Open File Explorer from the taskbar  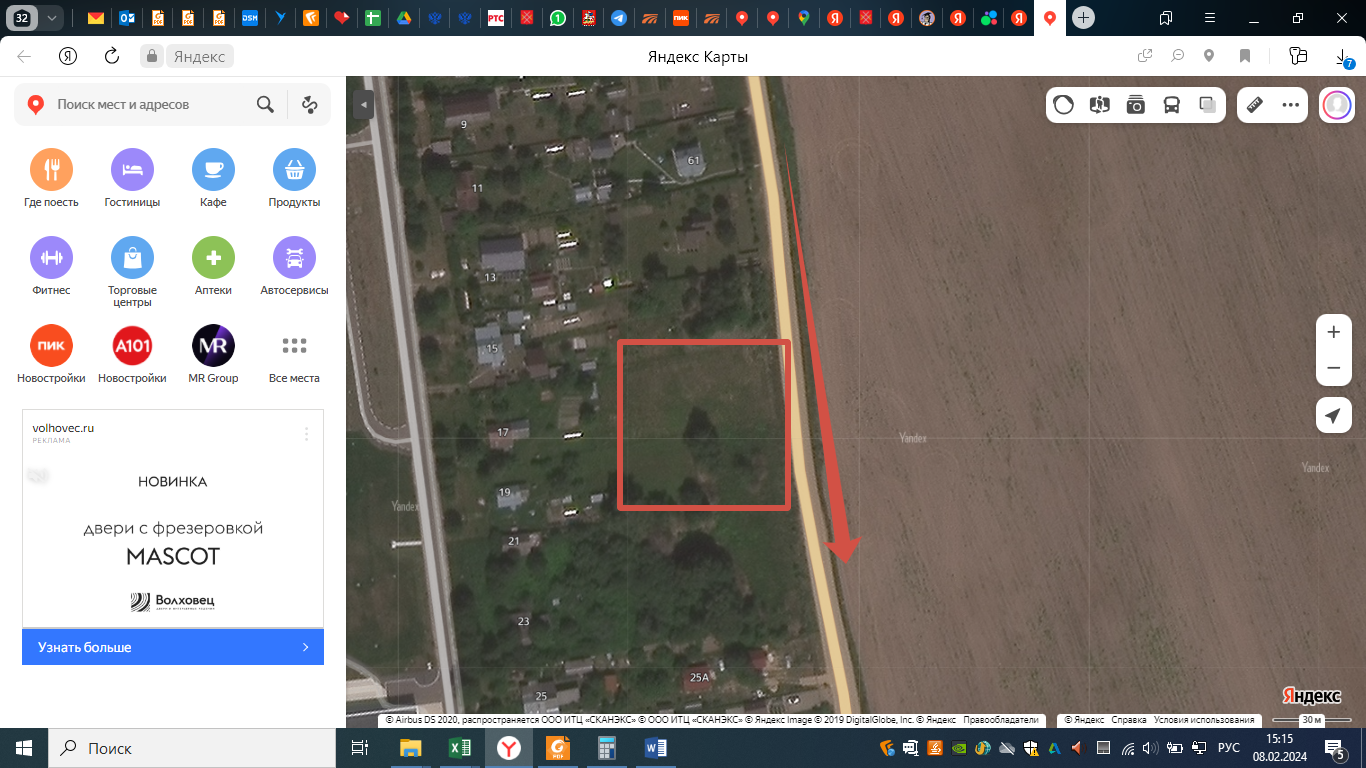click(411, 747)
